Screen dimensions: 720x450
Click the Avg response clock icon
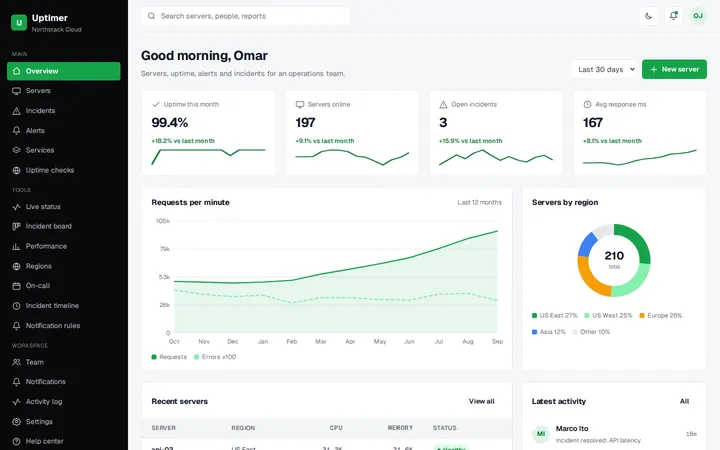pos(587,105)
